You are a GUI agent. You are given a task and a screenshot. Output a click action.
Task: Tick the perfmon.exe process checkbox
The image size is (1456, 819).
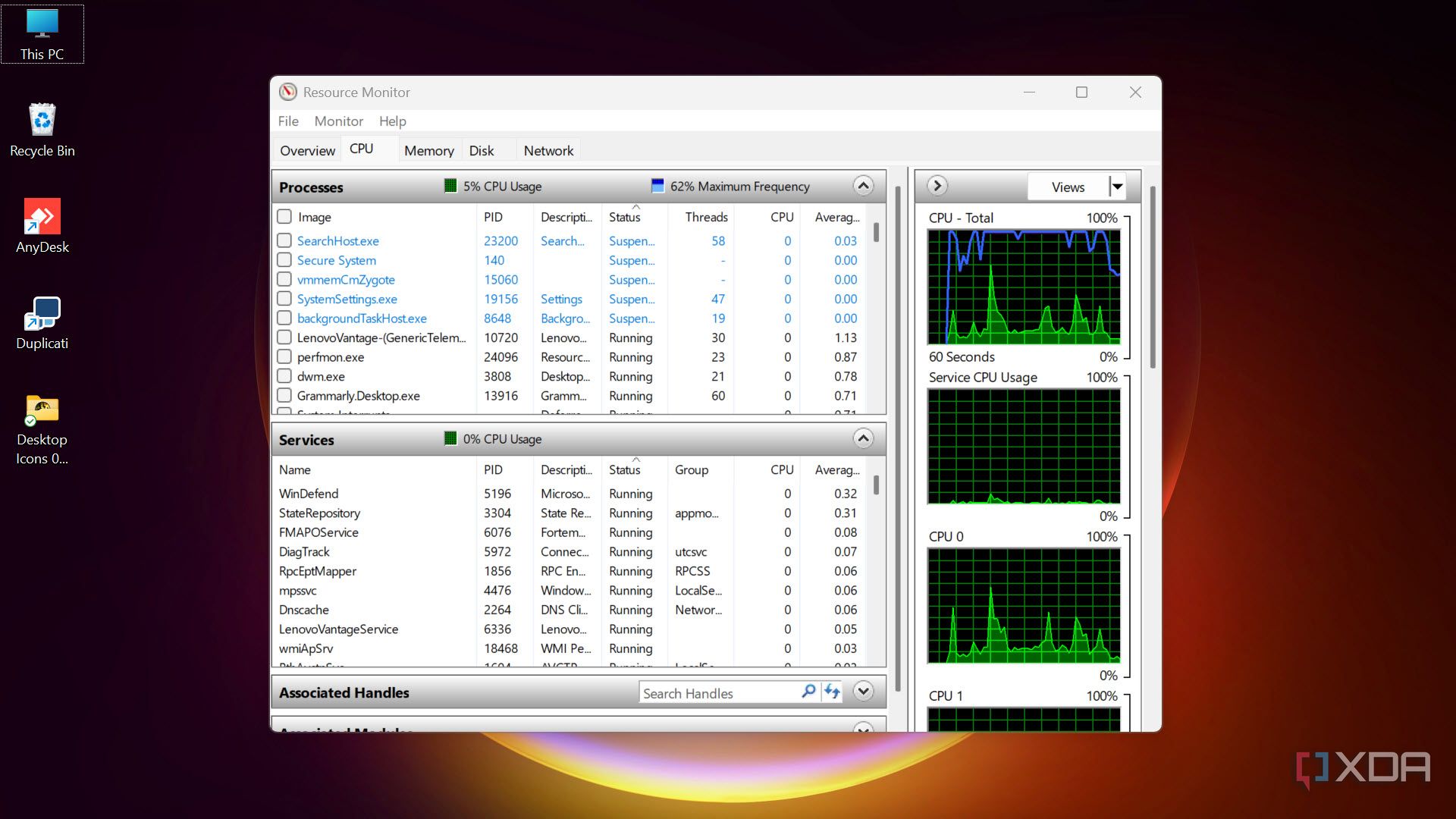[284, 356]
